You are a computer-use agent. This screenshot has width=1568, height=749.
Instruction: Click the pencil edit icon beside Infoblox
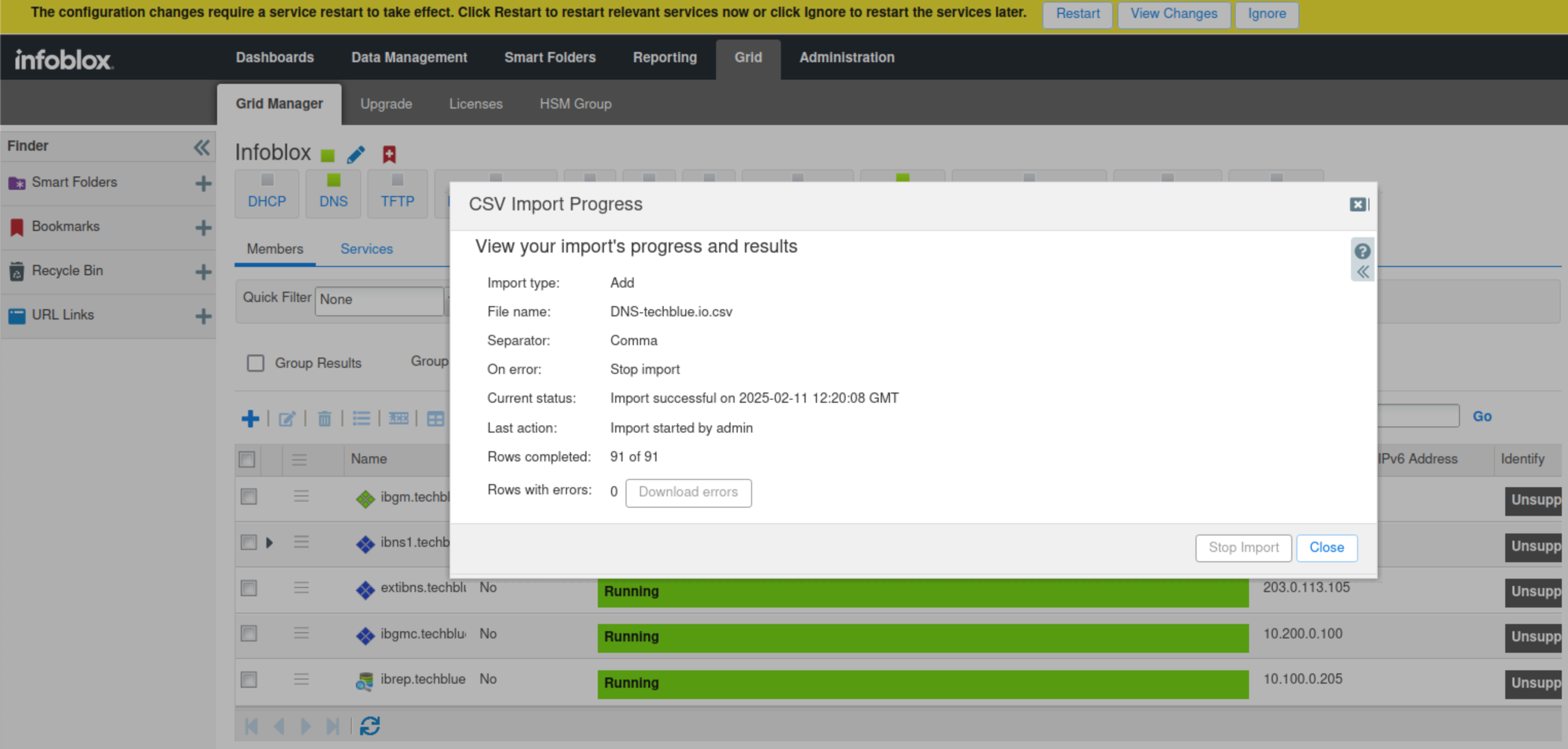[x=356, y=154]
